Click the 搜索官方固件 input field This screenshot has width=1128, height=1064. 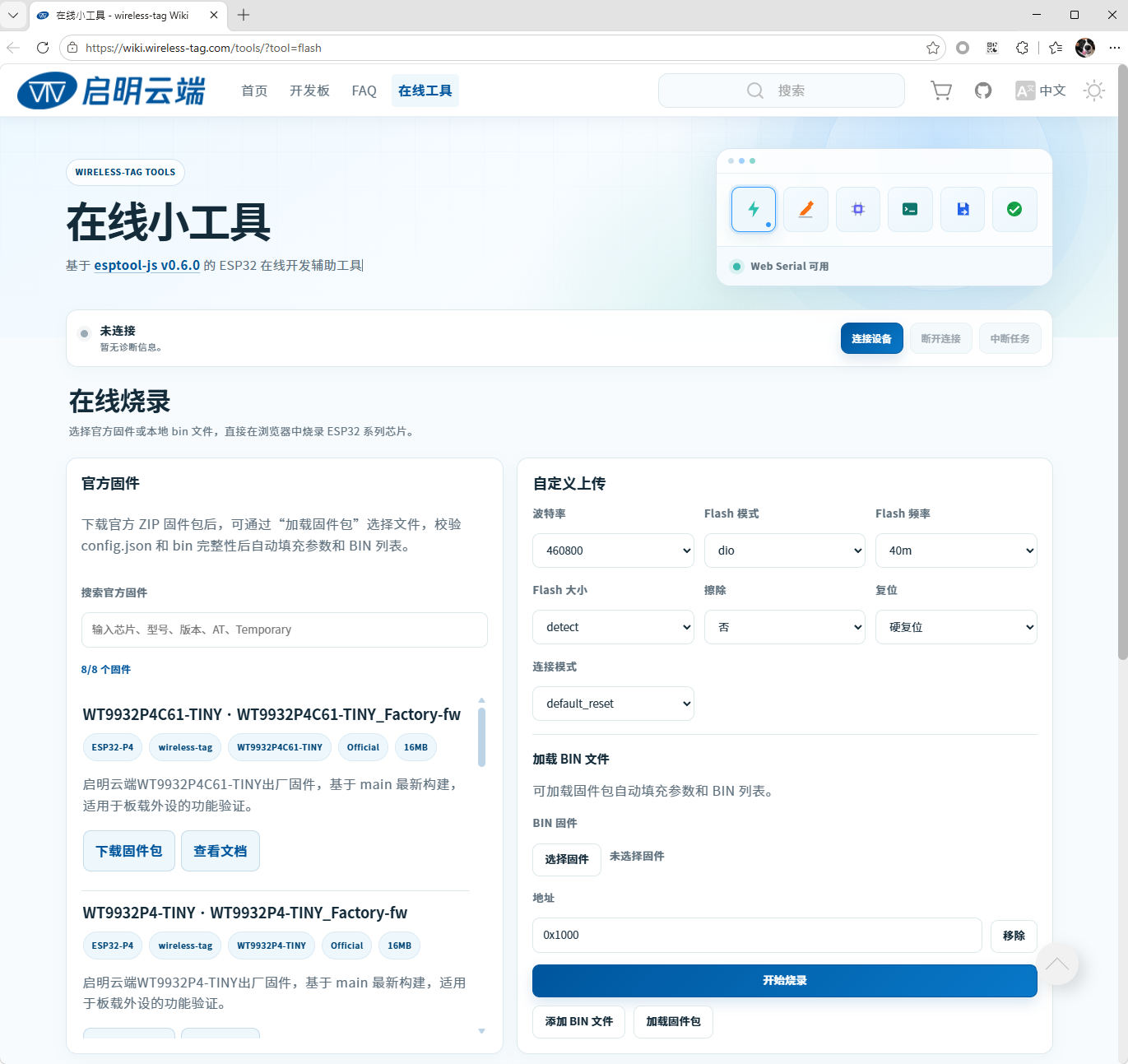[285, 630]
